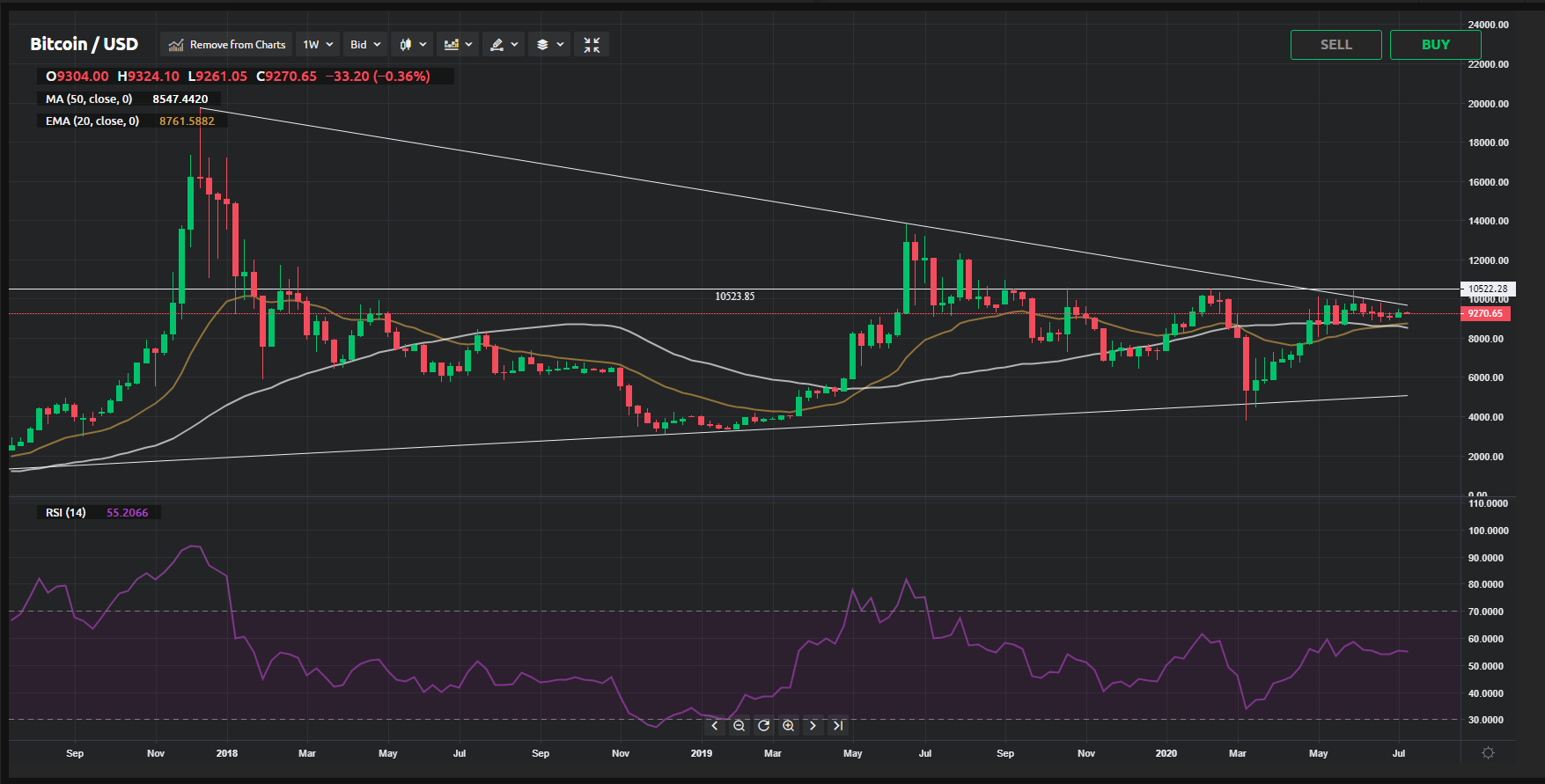
Task: Open the candlestick chart style dropdown
Action: [x=412, y=45]
